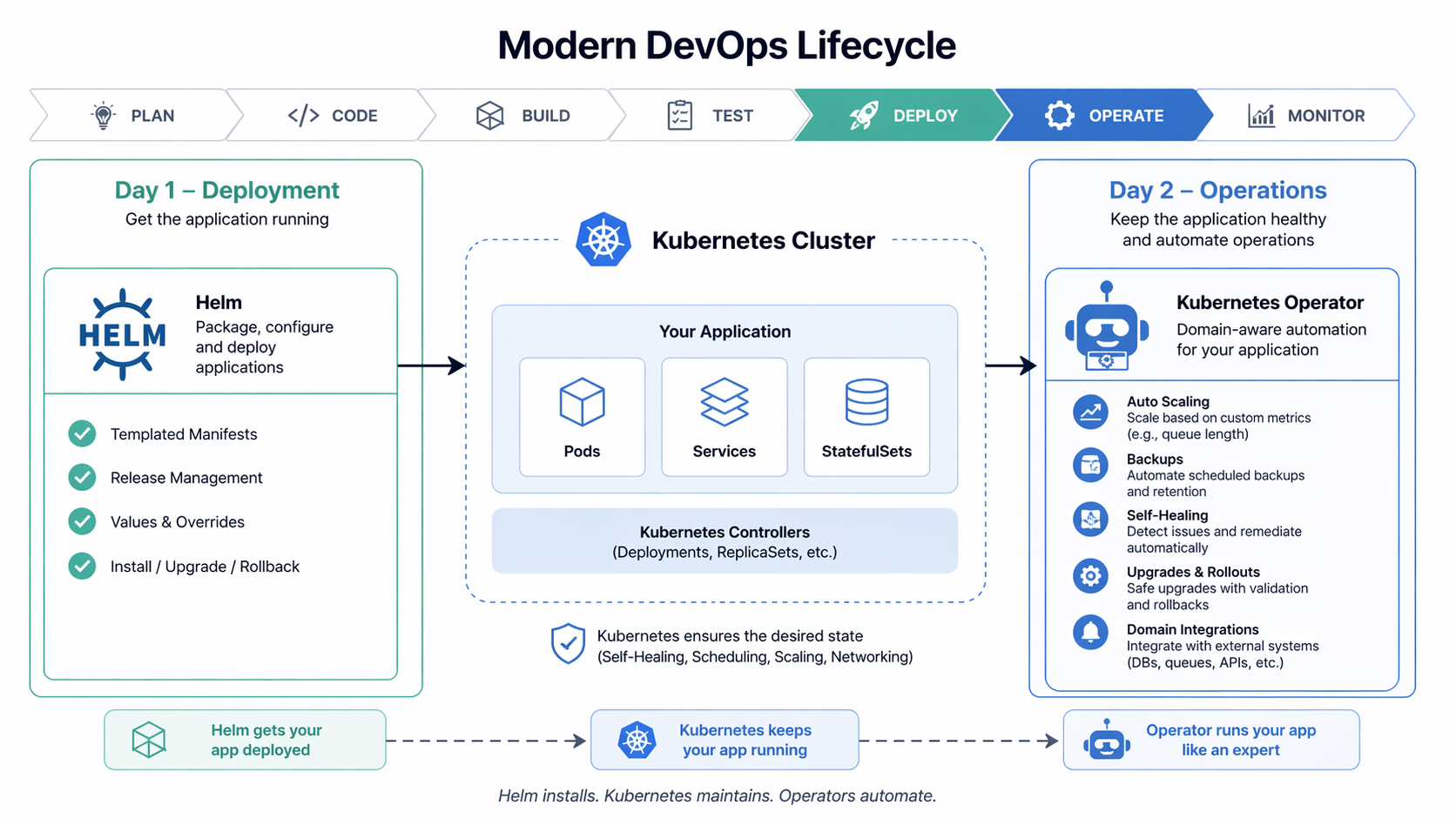Click the 'Domain Integrations' feature title
This screenshot has width=1456, height=819.
(1192, 629)
